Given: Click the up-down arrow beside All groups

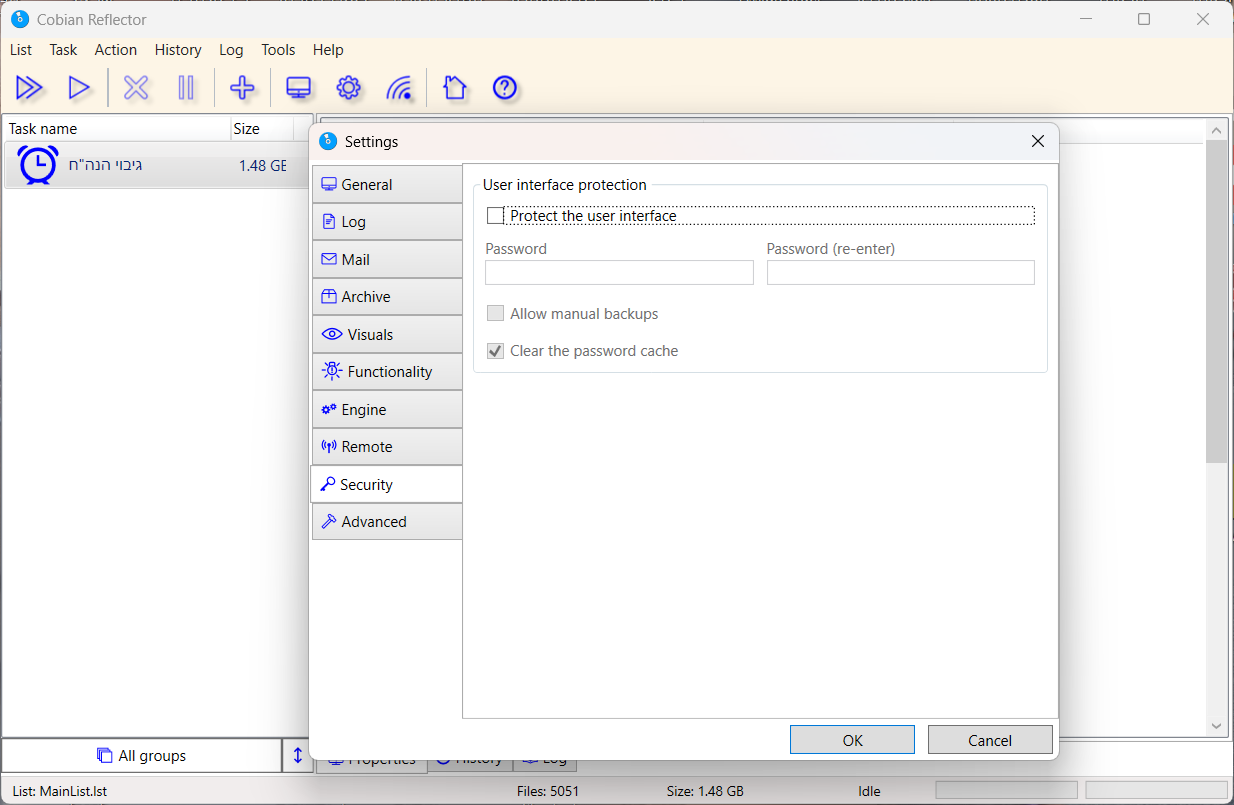Looking at the screenshot, I should point(297,756).
